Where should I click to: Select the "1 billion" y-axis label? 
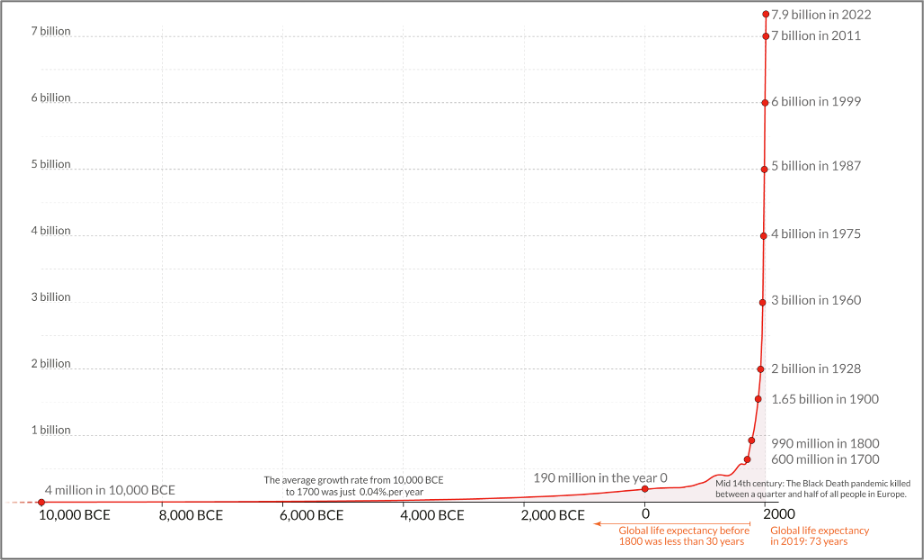point(51,430)
